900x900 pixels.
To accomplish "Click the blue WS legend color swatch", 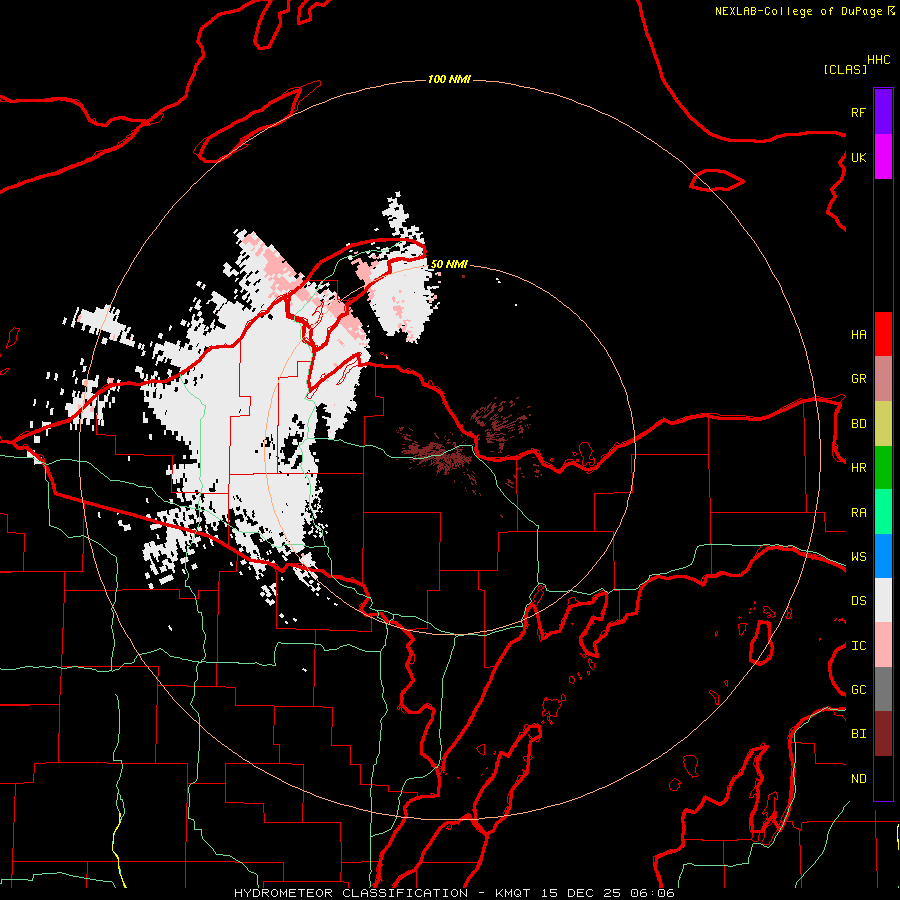I will [883, 556].
